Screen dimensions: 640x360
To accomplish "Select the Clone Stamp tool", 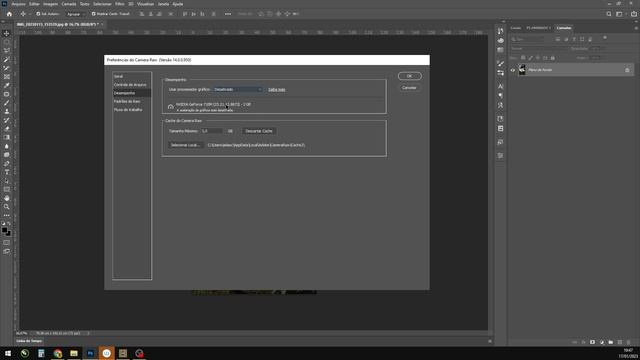I will pos(7,111).
